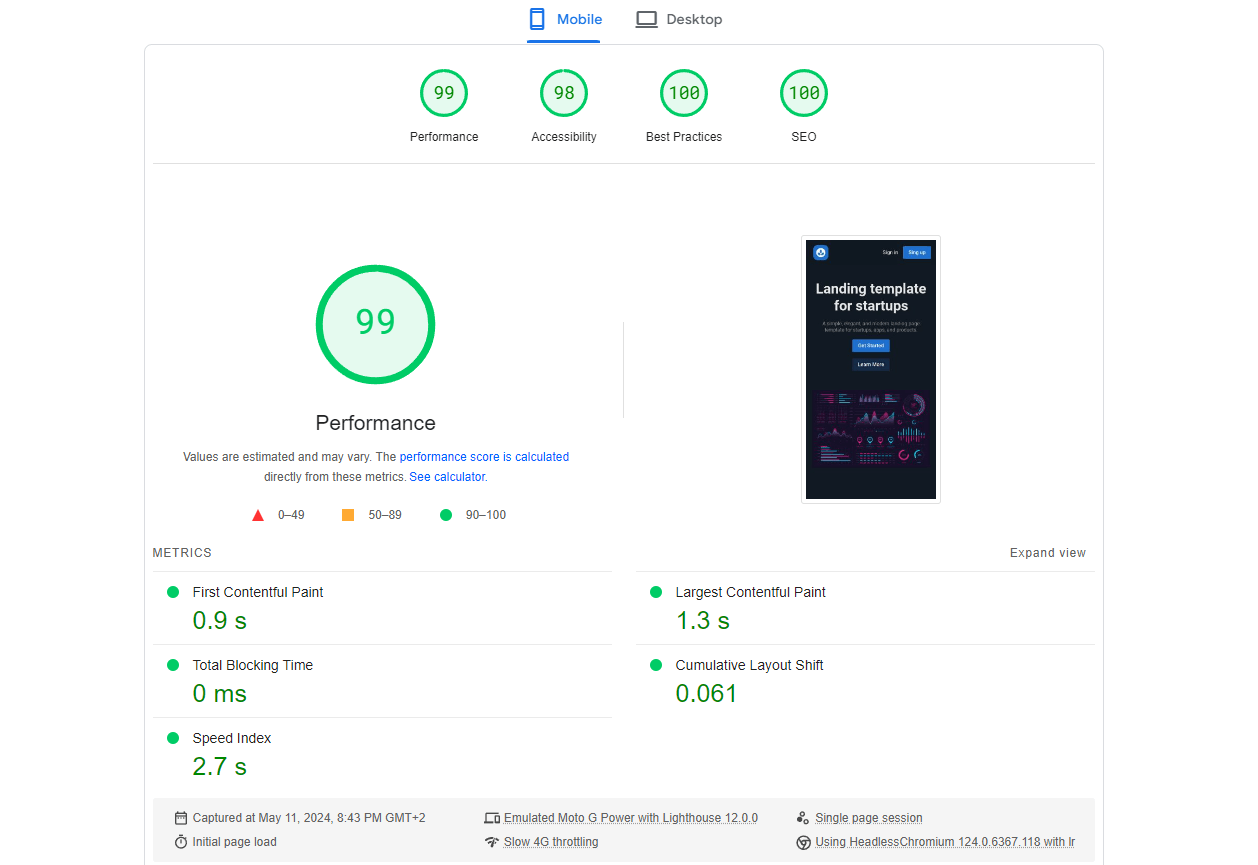
Task: Open the Performance 99 score gauge
Action: (444, 93)
